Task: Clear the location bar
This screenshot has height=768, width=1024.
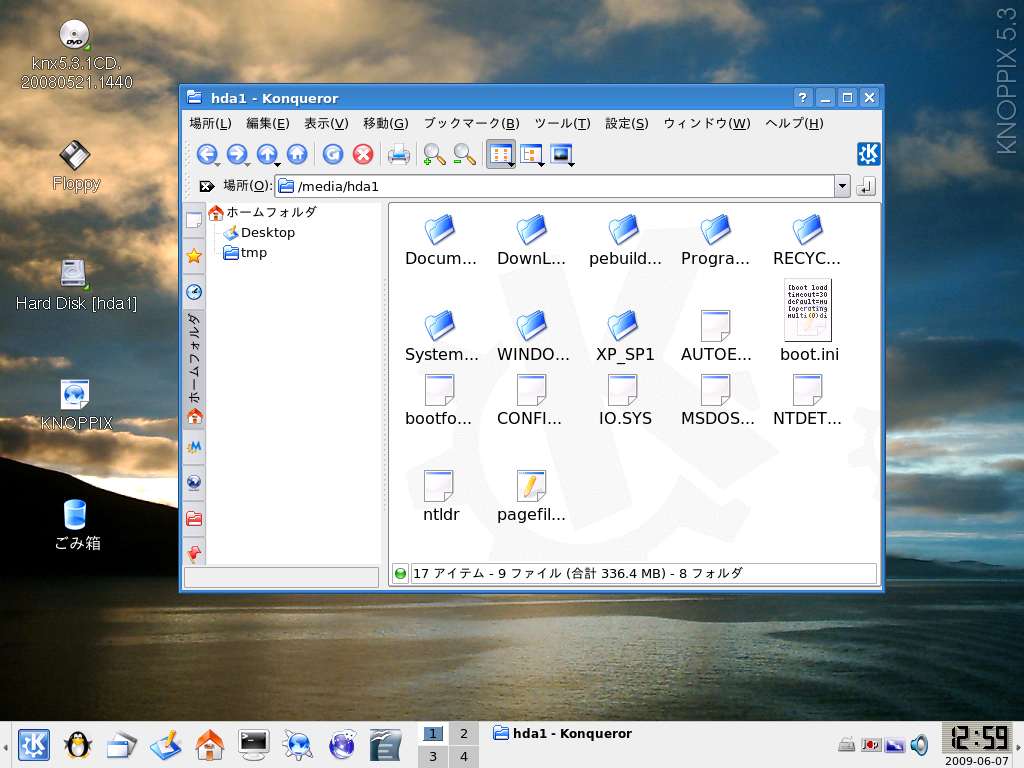Action: point(206,186)
